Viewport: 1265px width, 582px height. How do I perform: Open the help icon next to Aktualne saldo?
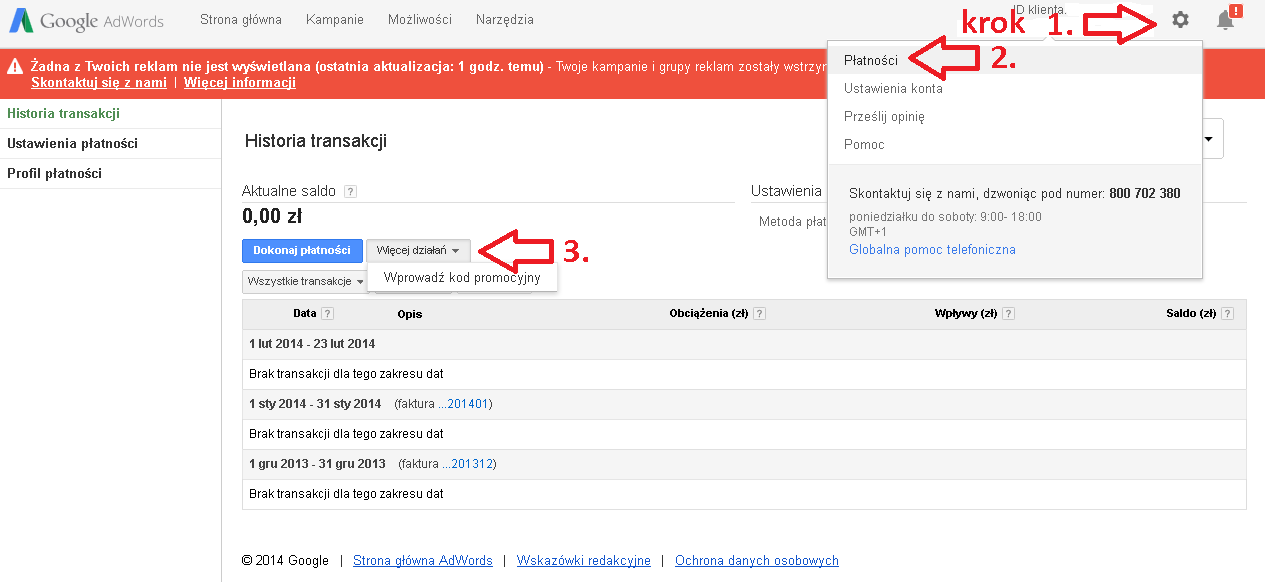[x=350, y=191]
